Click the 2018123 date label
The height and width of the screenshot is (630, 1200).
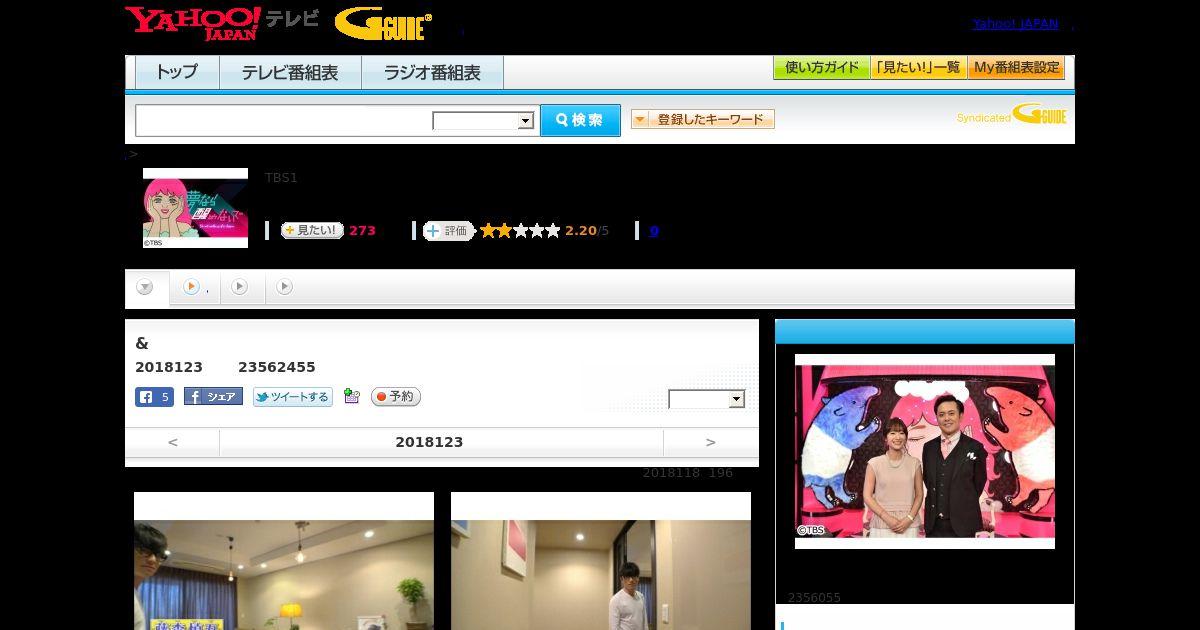tap(429, 442)
